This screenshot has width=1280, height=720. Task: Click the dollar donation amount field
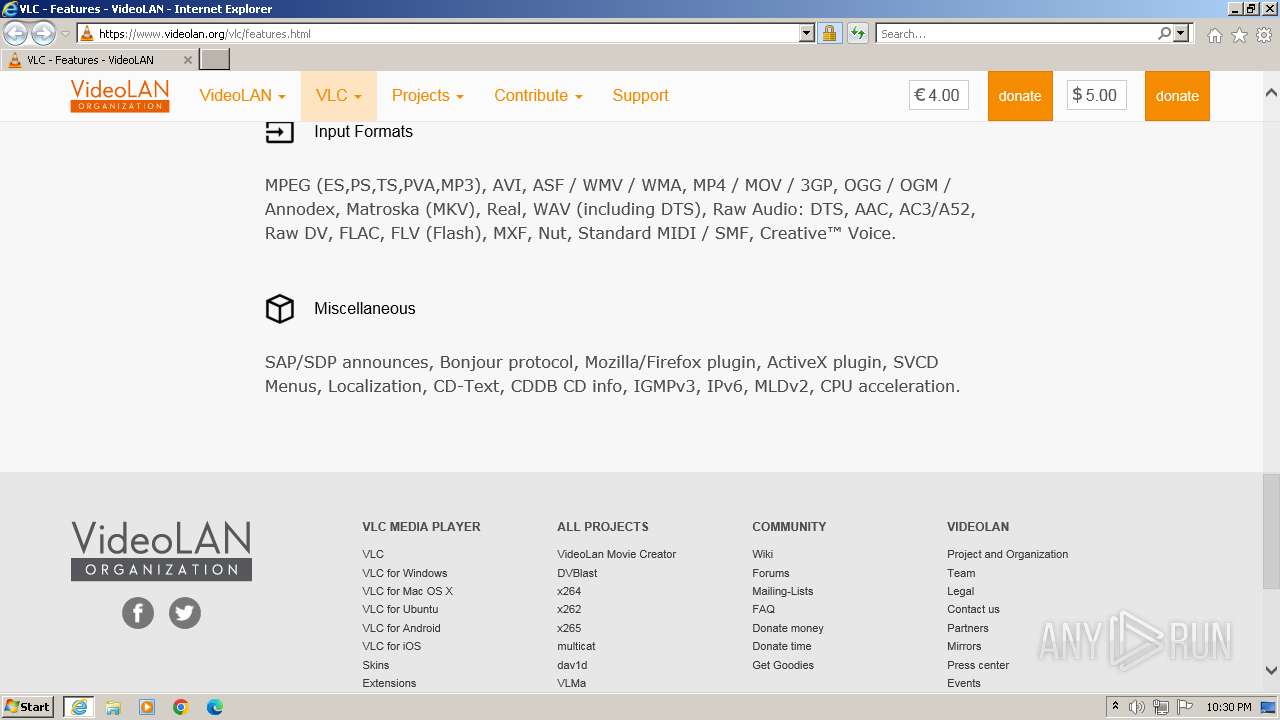[1096, 96]
